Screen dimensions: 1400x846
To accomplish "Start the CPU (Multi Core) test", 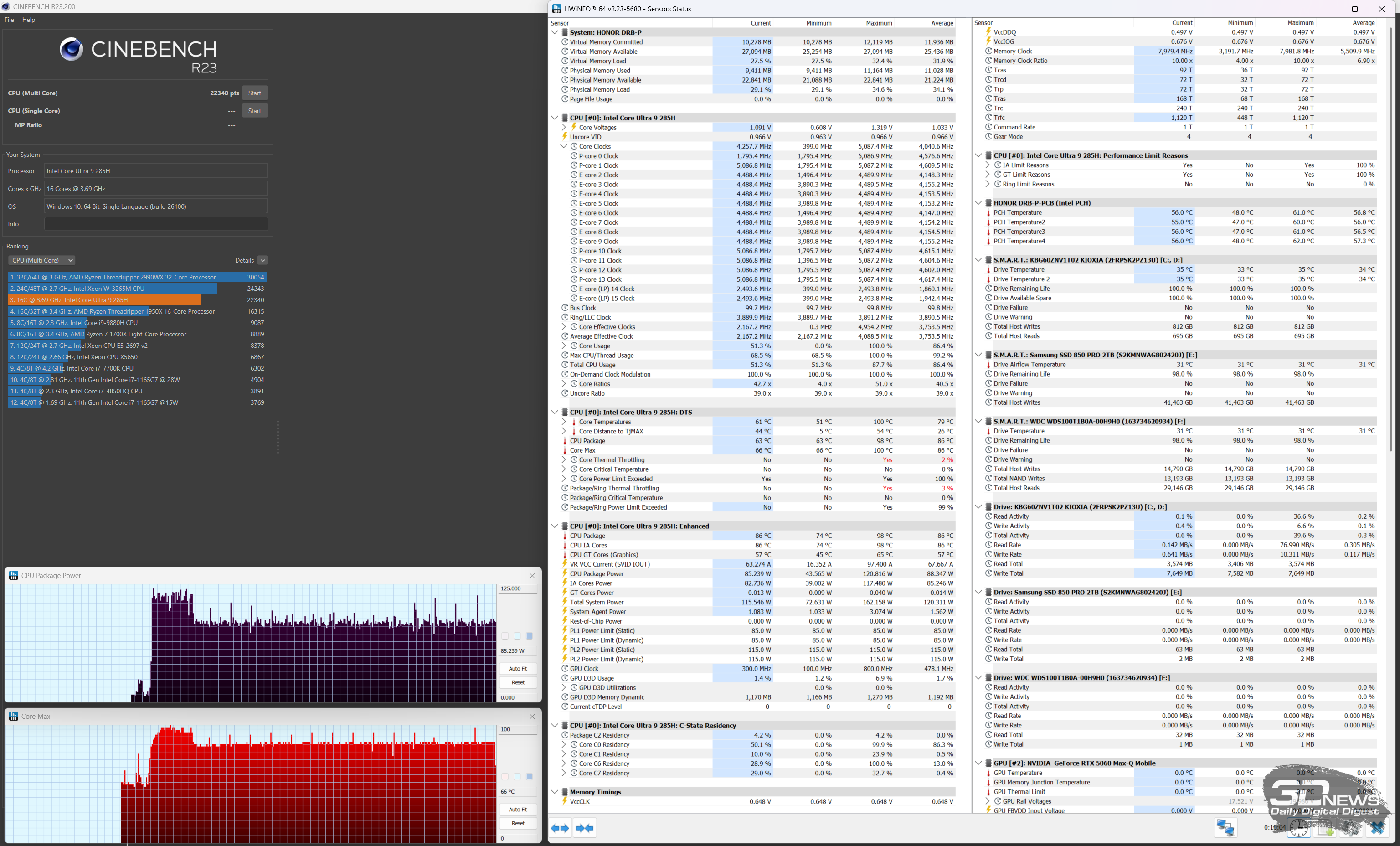I will [x=255, y=93].
